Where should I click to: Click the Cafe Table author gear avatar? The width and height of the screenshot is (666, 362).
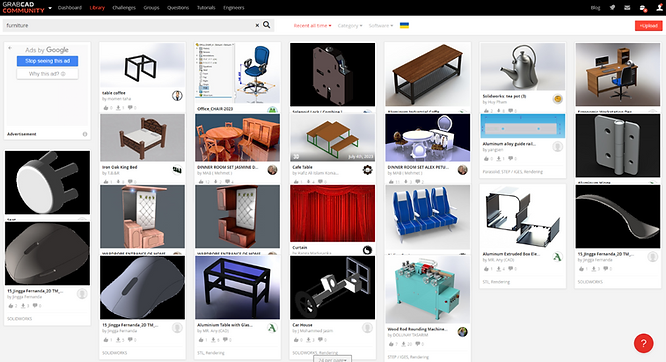pos(367,170)
